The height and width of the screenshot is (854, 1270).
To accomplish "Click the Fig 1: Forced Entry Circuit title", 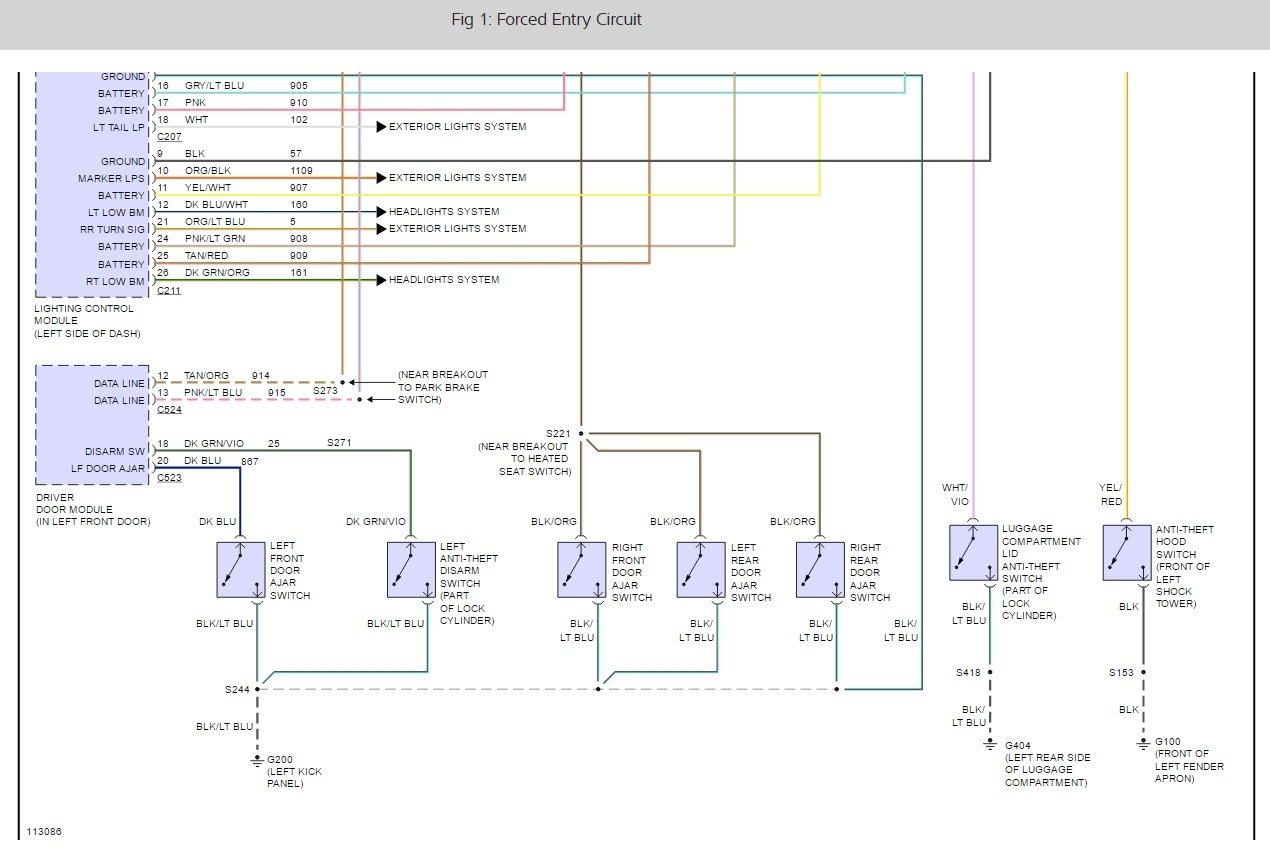I will [546, 20].
